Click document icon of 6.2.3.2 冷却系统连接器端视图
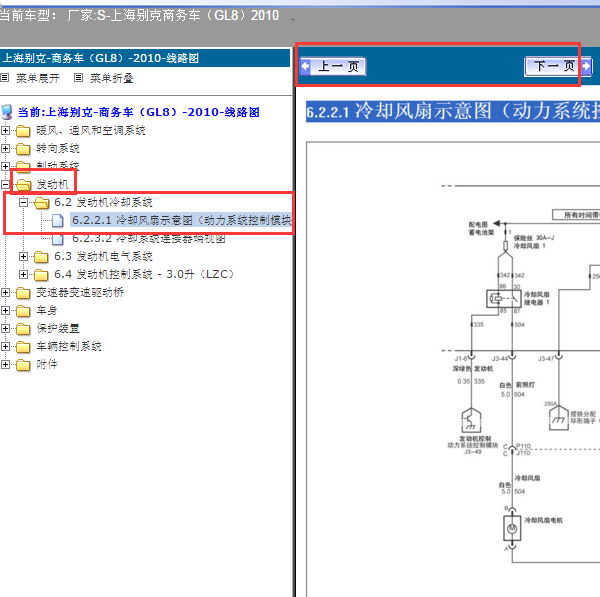 (58, 239)
